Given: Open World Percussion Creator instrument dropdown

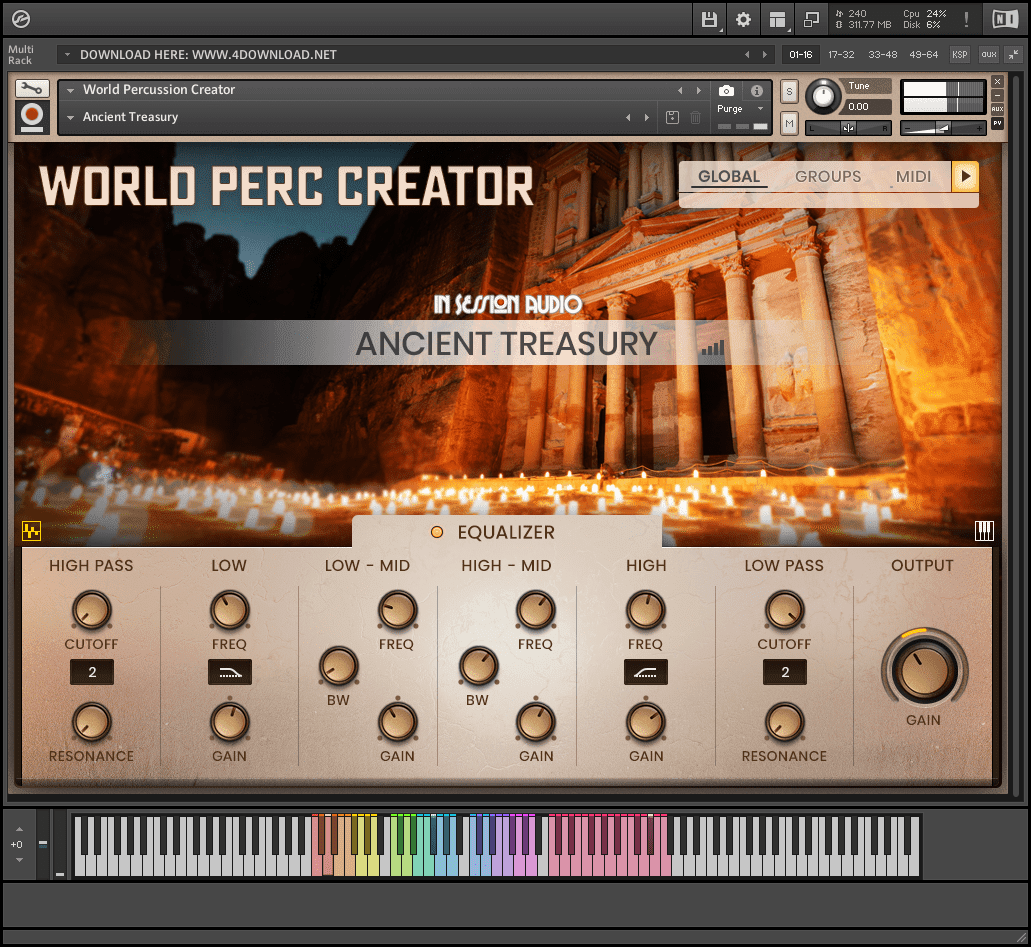Looking at the screenshot, I should pos(70,90).
